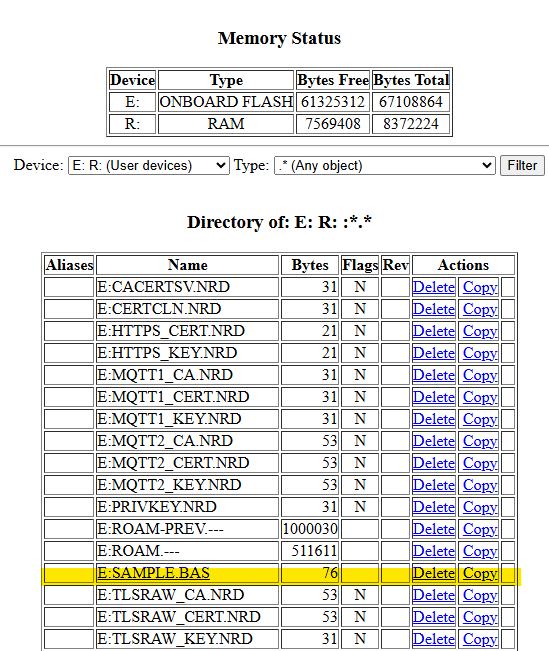The height and width of the screenshot is (651, 549).
Task: Copy the E:HTTPS_CERT.NRD file
Action: pos(480,331)
